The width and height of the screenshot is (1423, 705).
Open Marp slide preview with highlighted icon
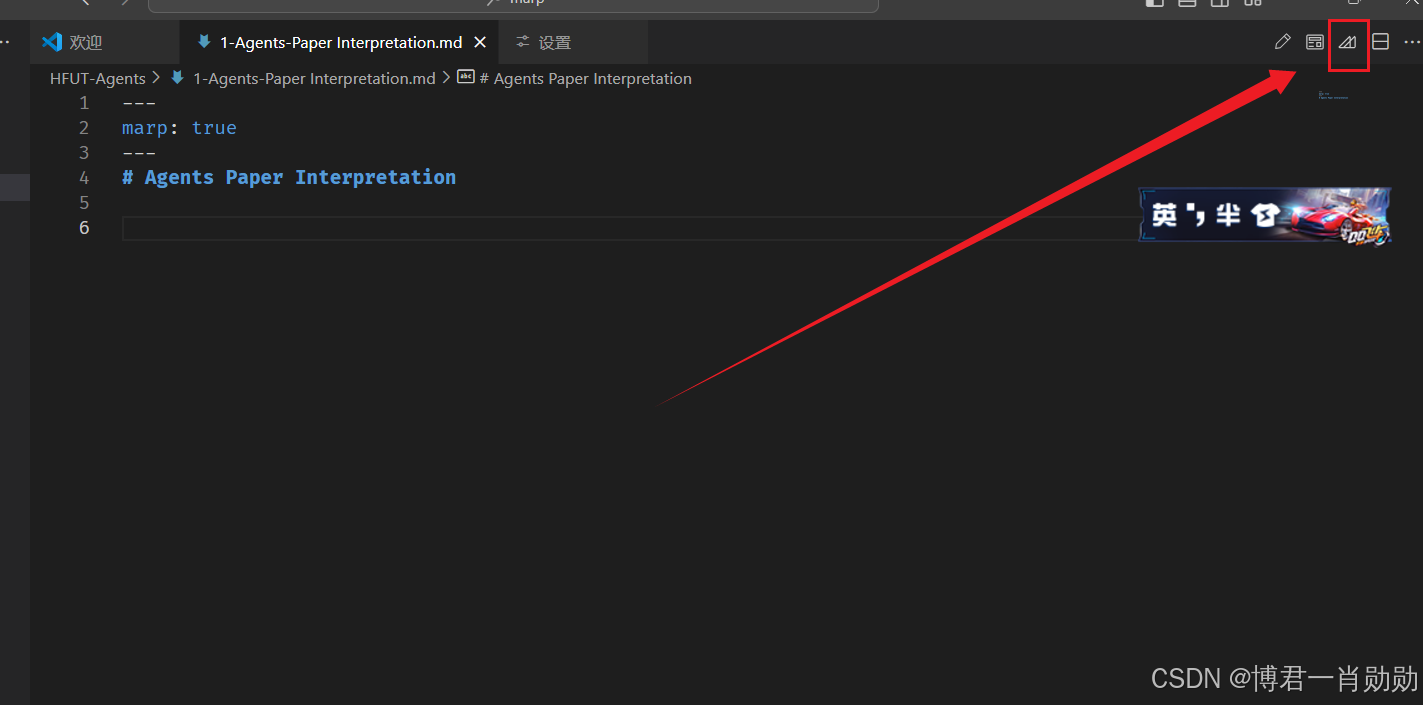pos(1347,43)
